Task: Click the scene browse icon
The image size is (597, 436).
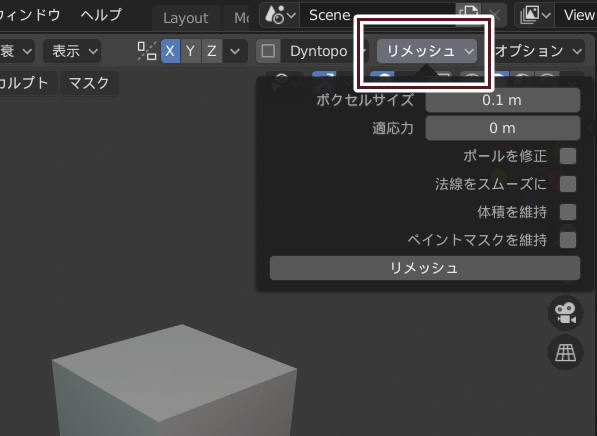Action: pyautogui.click(x=280, y=15)
